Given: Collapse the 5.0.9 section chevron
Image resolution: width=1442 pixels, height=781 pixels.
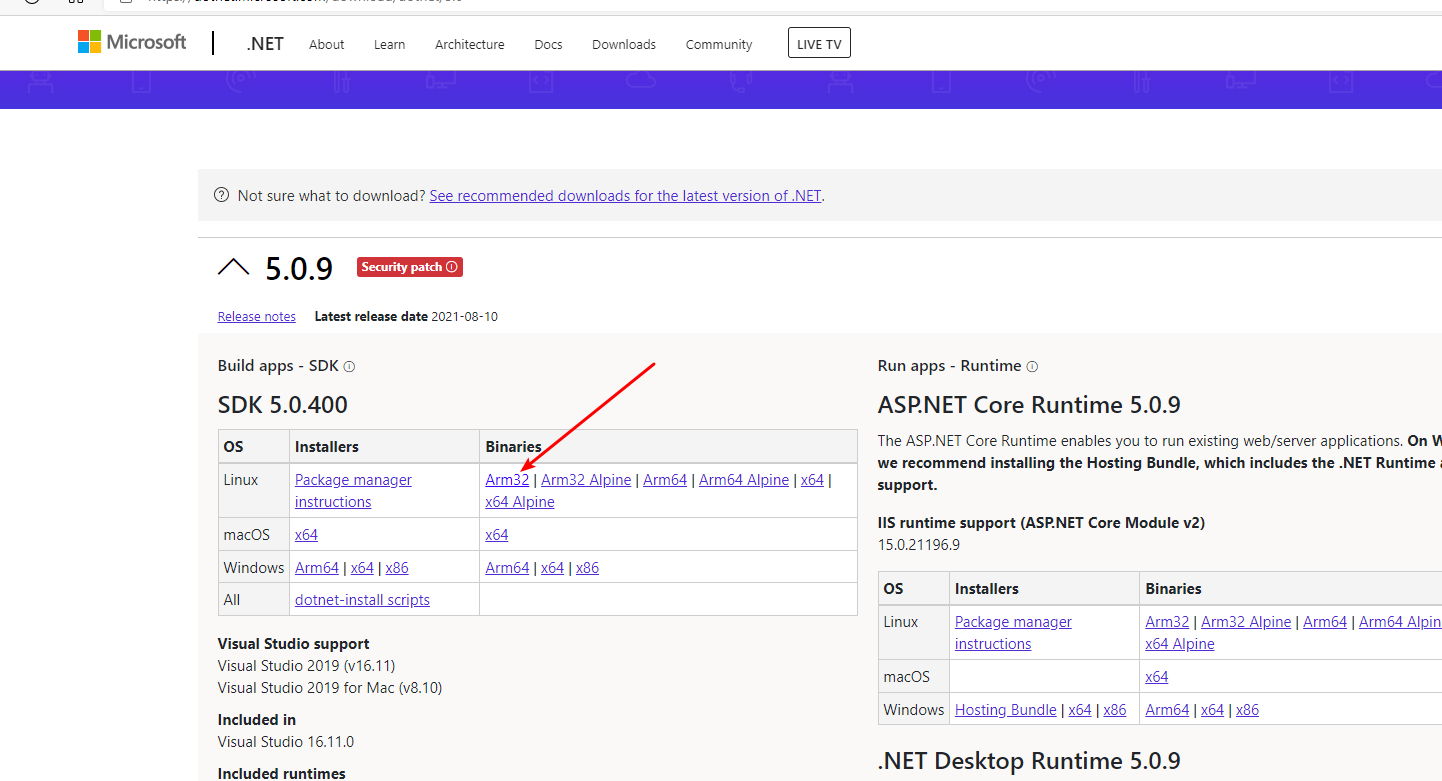Looking at the screenshot, I should point(233,266).
